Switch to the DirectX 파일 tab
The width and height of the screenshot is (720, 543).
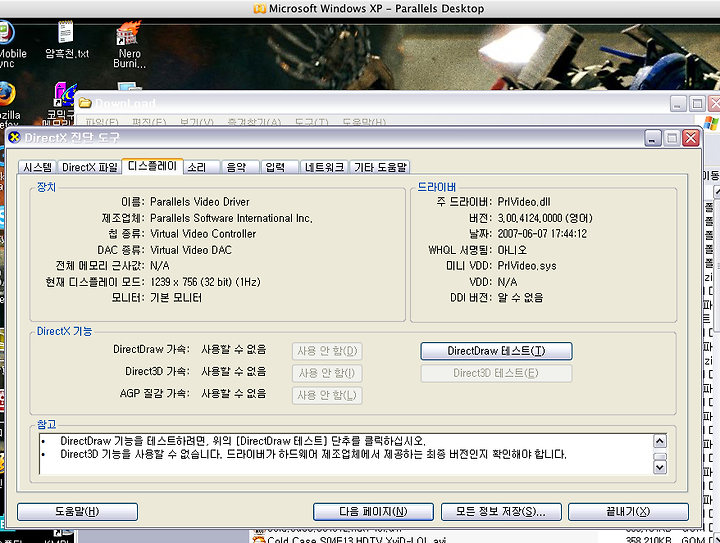[x=90, y=167]
